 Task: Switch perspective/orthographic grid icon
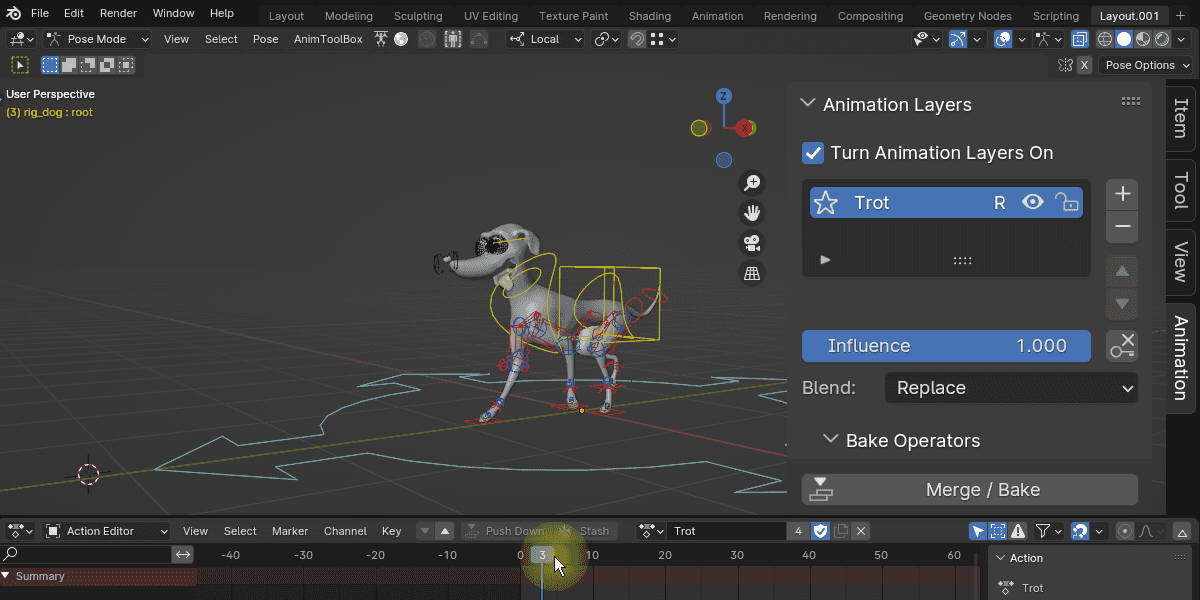point(752,272)
